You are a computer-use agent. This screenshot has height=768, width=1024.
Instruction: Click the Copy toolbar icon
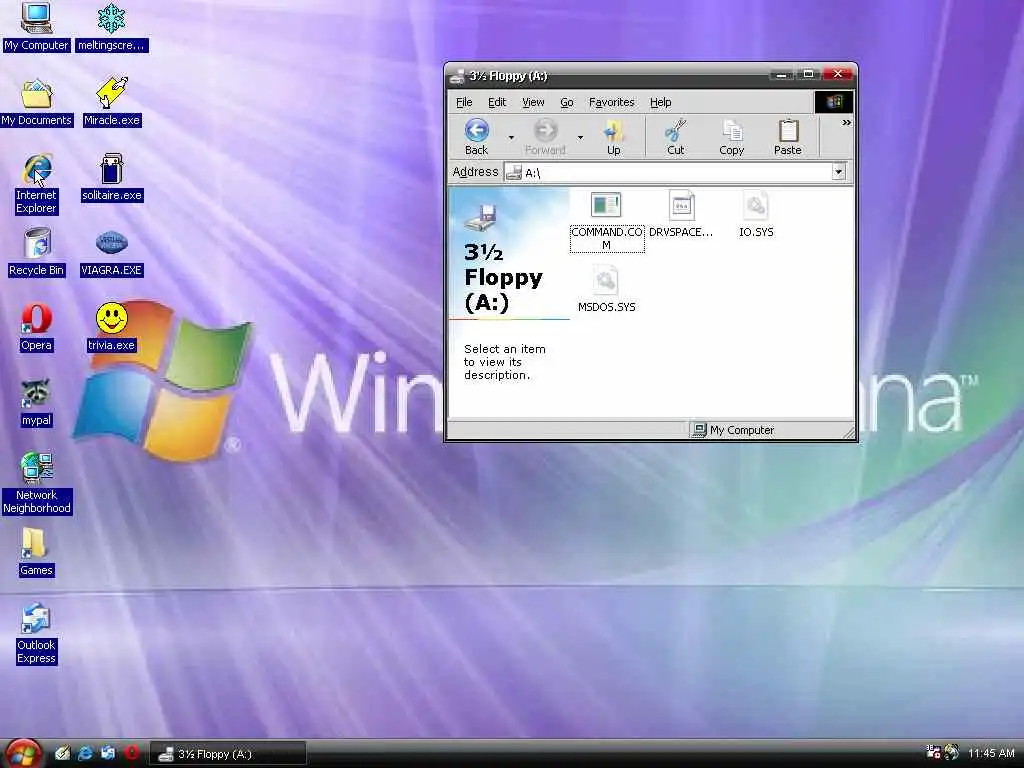[x=732, y=131]
